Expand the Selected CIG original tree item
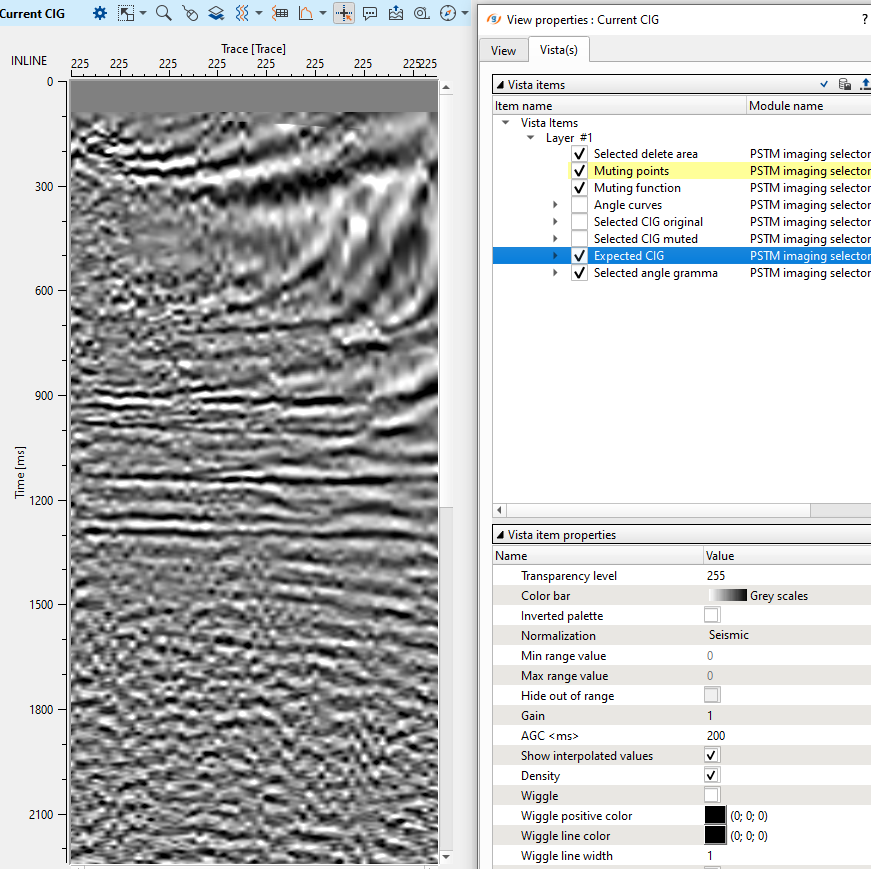 555,222
